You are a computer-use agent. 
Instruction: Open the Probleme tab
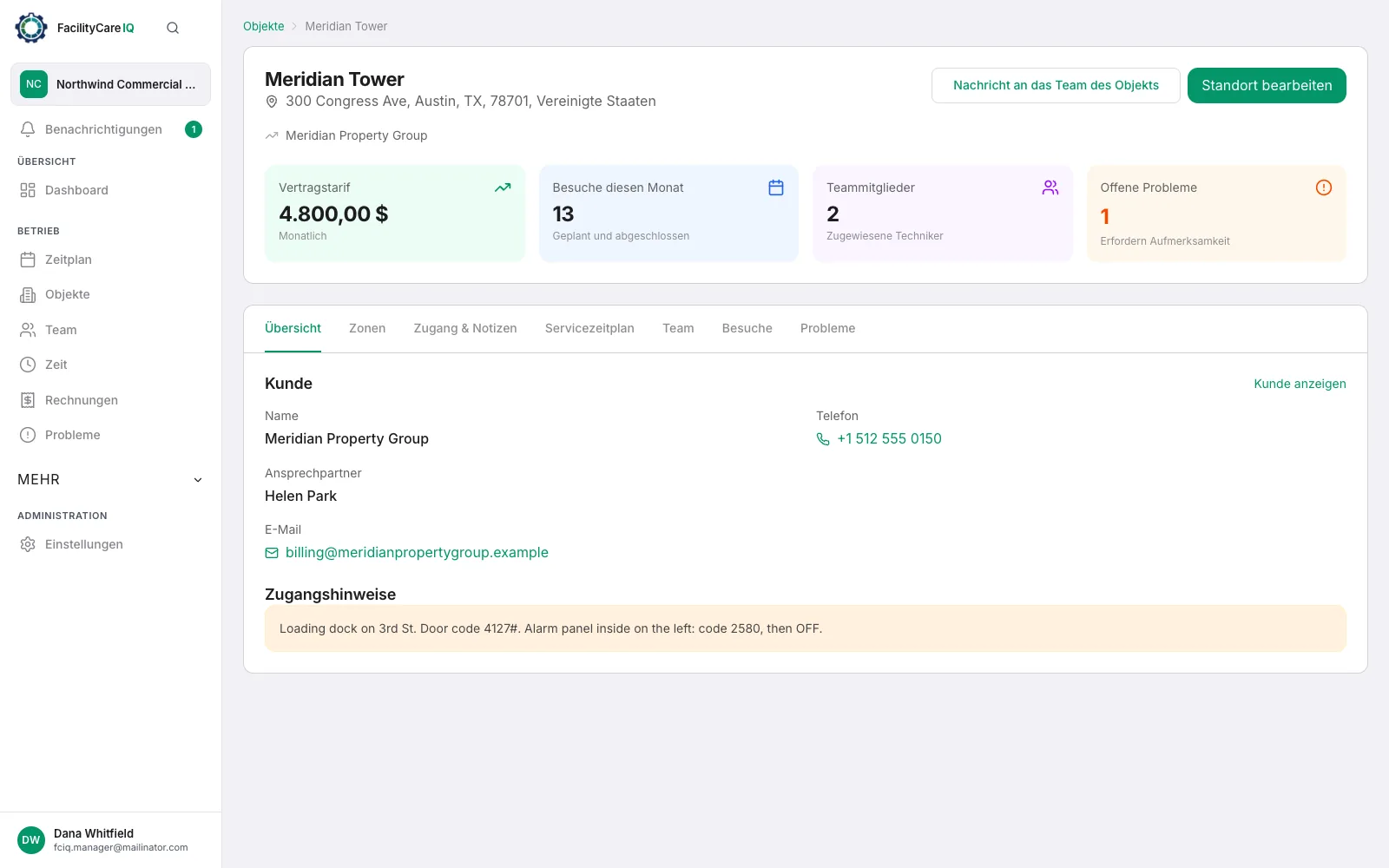coord(828,328)
